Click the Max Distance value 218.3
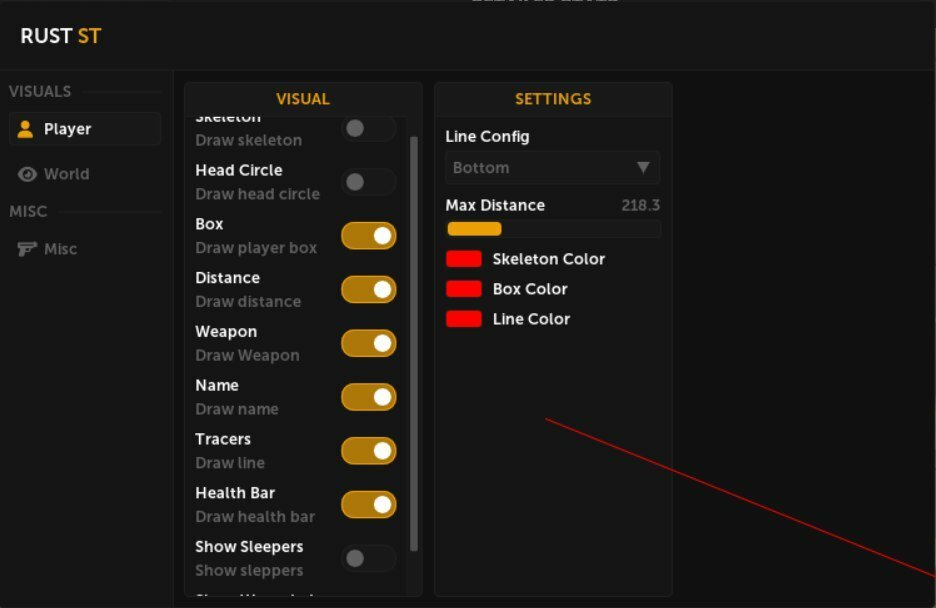This screenshot has width=936, height=608. pyautogui.click(x=641, y=205)
